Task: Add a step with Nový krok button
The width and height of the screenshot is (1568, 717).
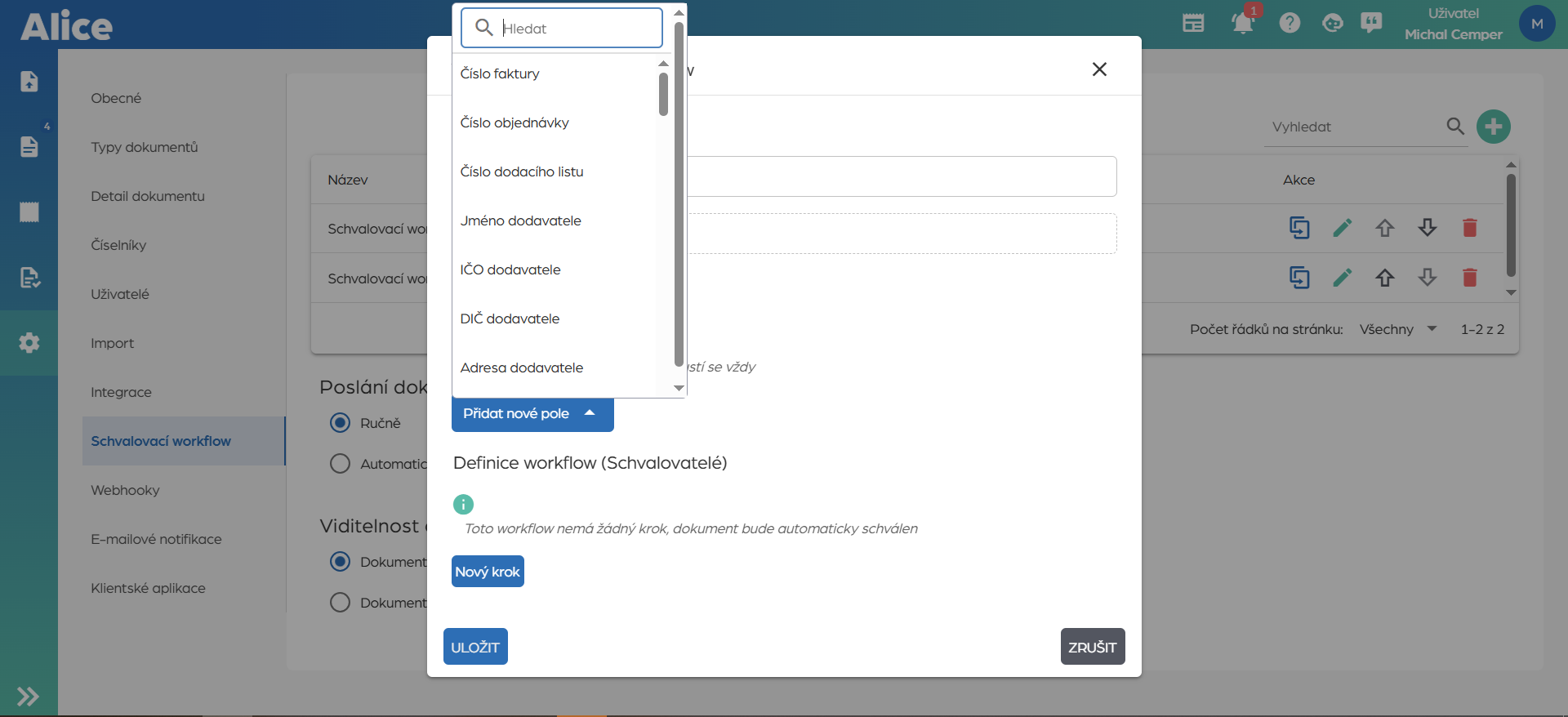Action: point(488,572)
